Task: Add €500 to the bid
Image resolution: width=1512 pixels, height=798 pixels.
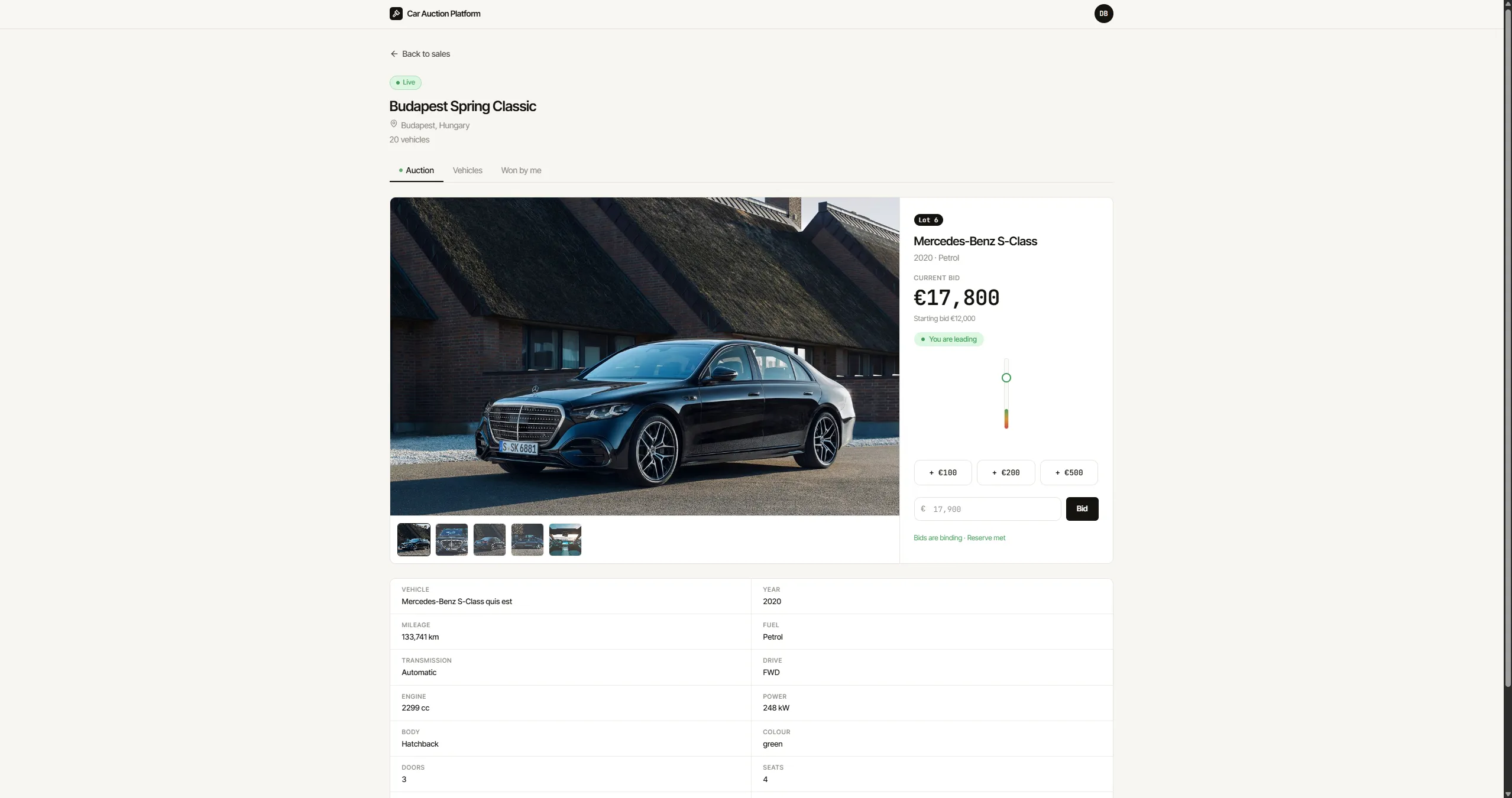Action: pyautogui.click(x=1069, y=472)
